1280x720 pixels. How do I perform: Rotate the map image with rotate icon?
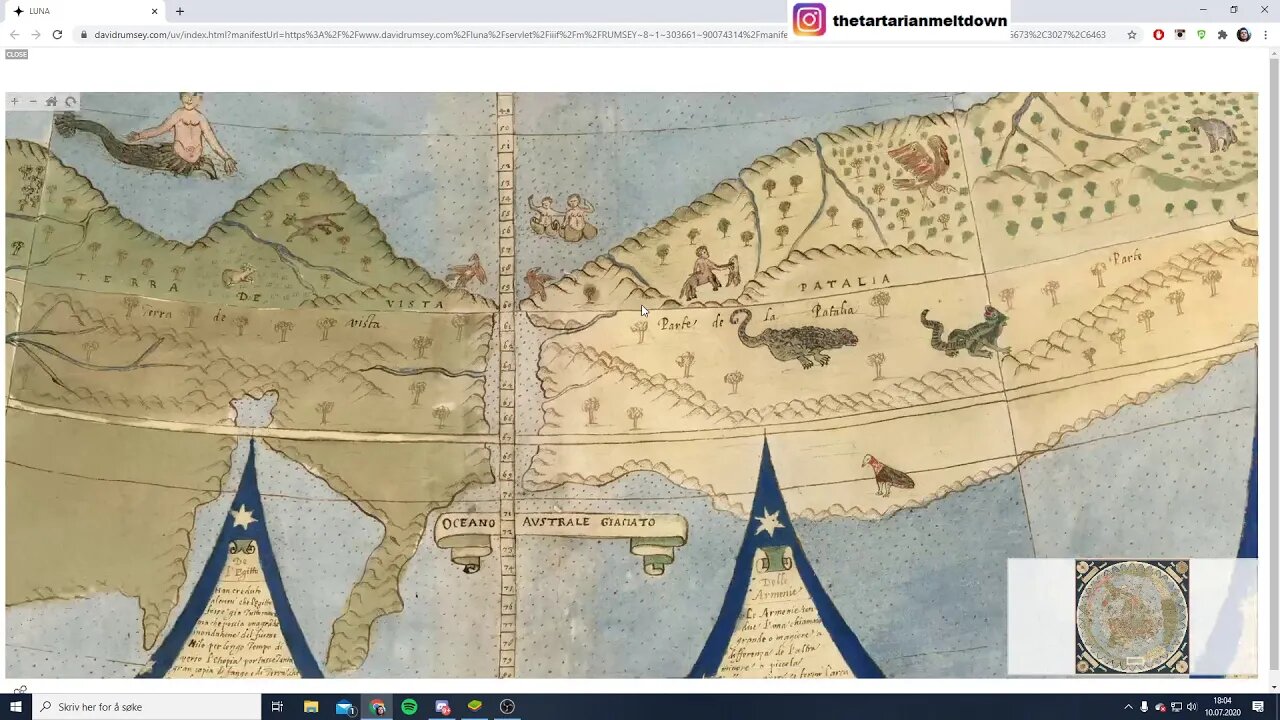(x=70, y=102)
